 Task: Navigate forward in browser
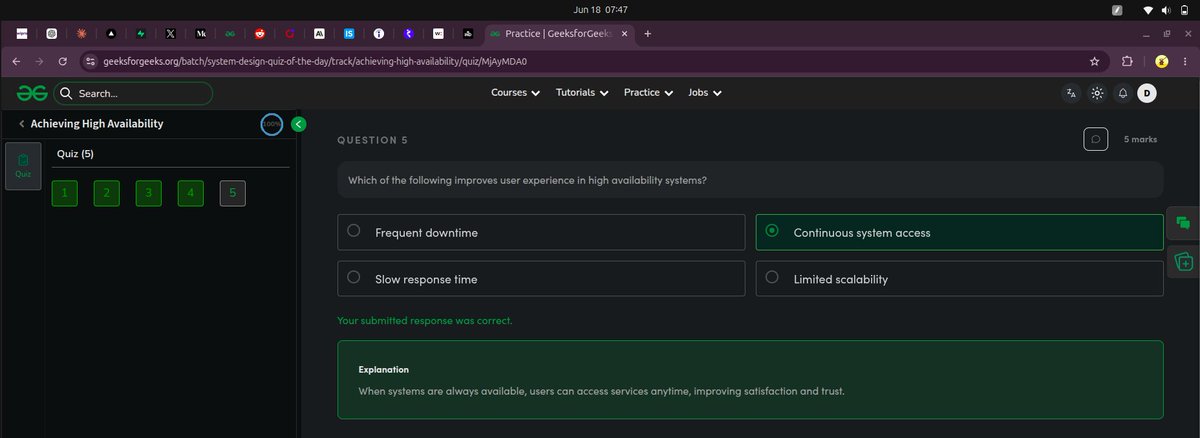pyautogui.click(x=39, y=61)
